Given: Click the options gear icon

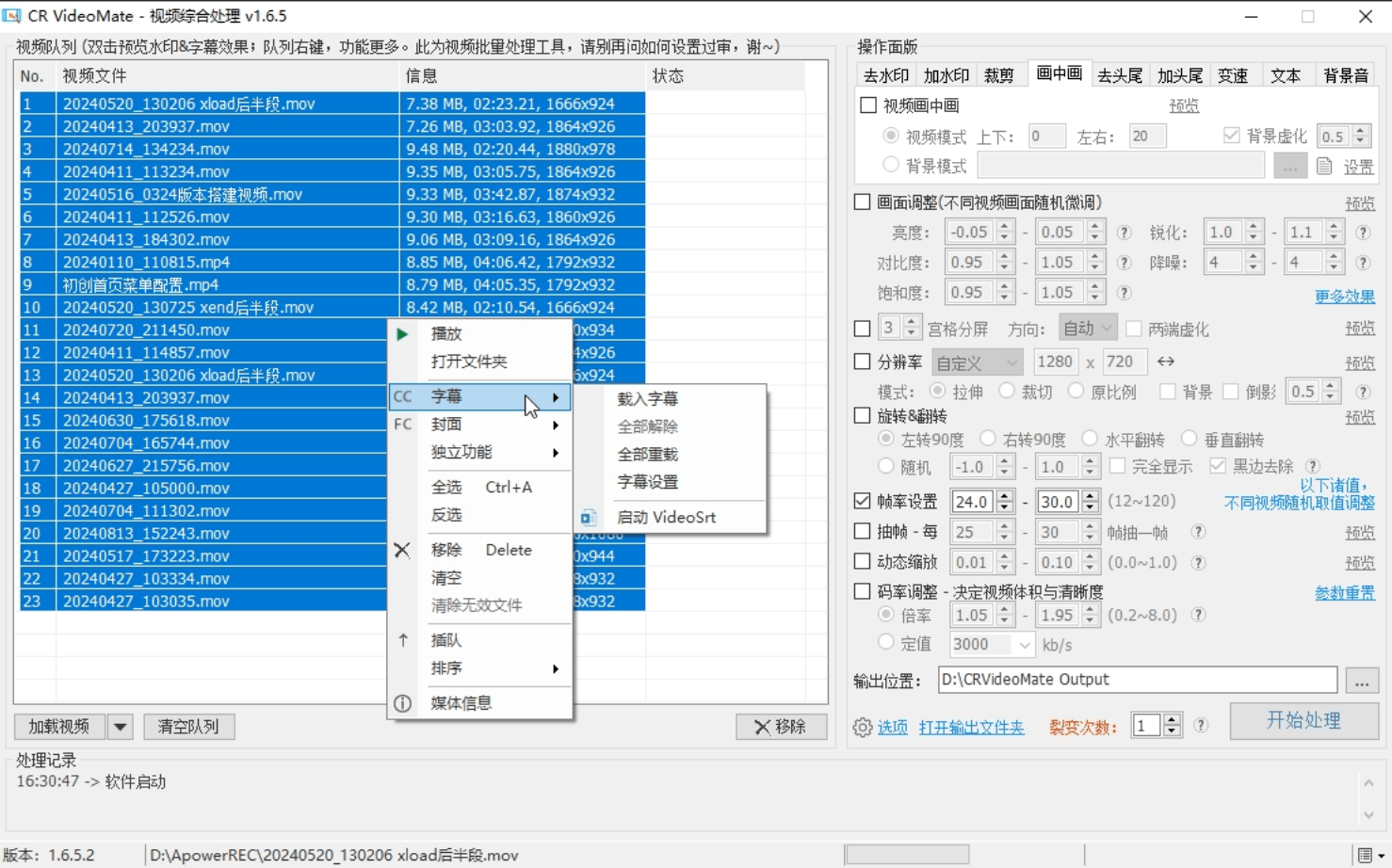Looking at the screenshot, I should (x=862, y=728).
